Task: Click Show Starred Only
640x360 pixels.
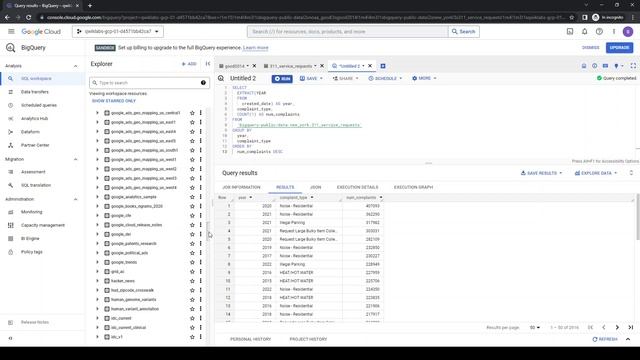Action: 114,101
